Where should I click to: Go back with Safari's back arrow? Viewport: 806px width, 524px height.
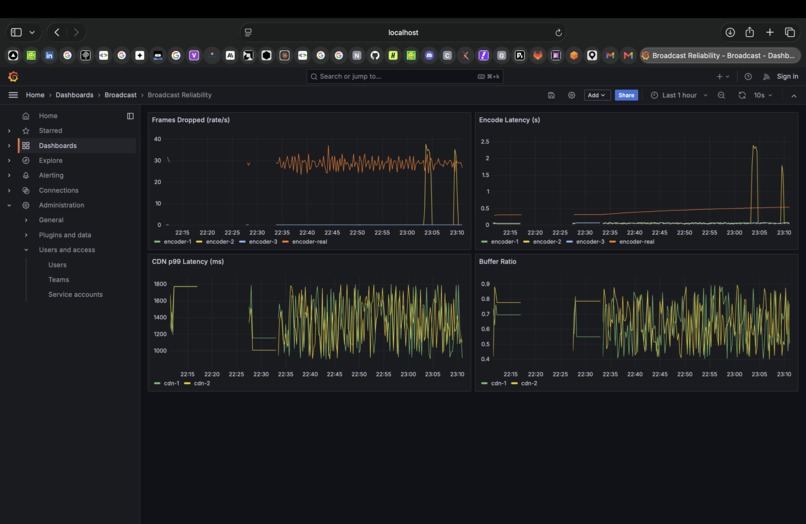[x=57, y=32]
